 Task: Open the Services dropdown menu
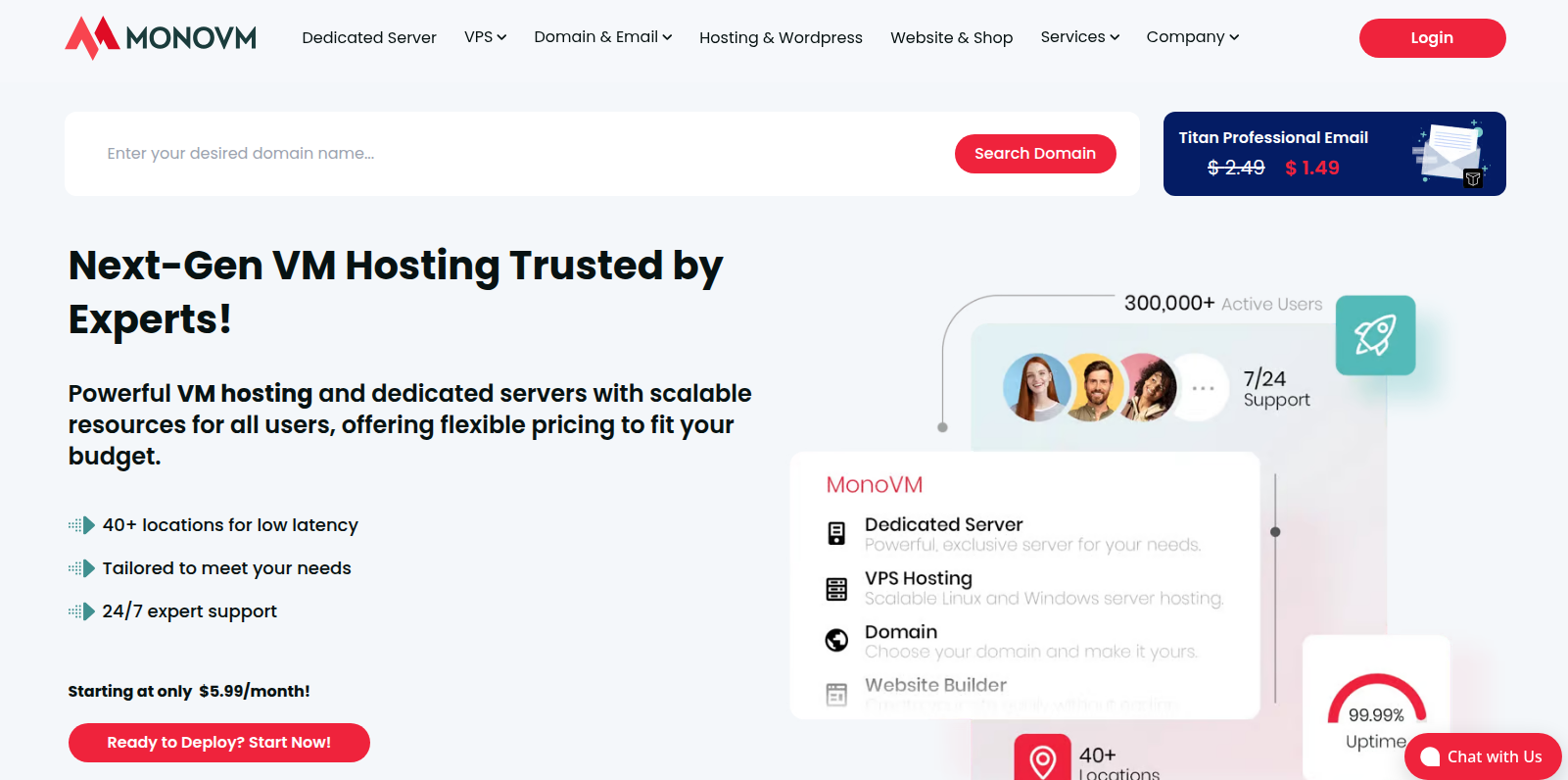[1079, 37]
